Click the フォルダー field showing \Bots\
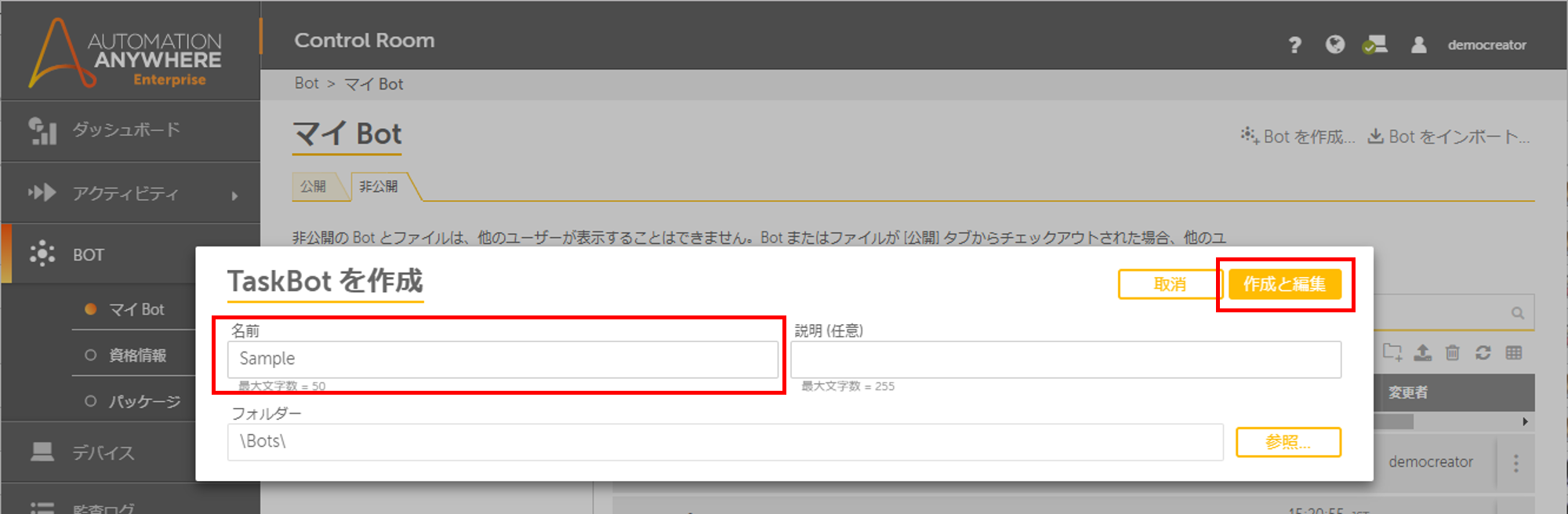This screenshot has height=514, width=1568. point(725,442)
